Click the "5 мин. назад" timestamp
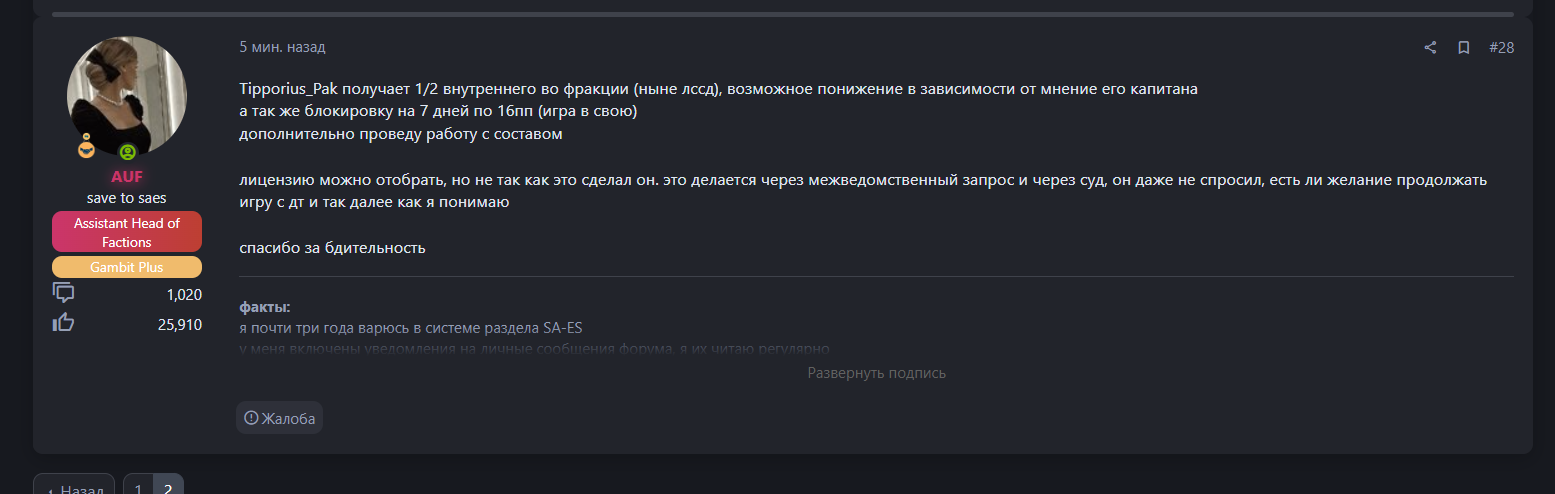This screenshot has height=494, width=1555. point(282,47)
